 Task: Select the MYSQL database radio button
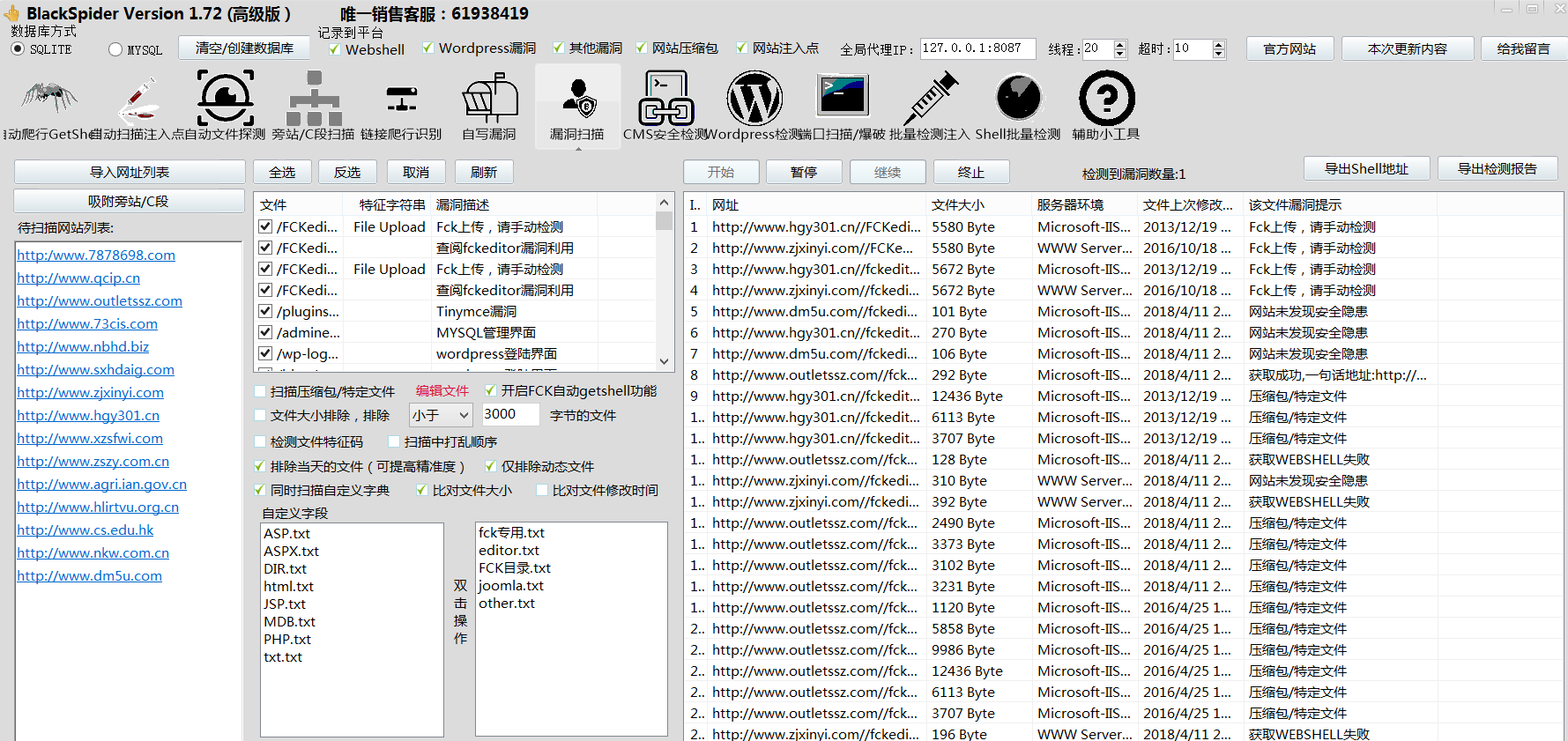pos(115,49)
